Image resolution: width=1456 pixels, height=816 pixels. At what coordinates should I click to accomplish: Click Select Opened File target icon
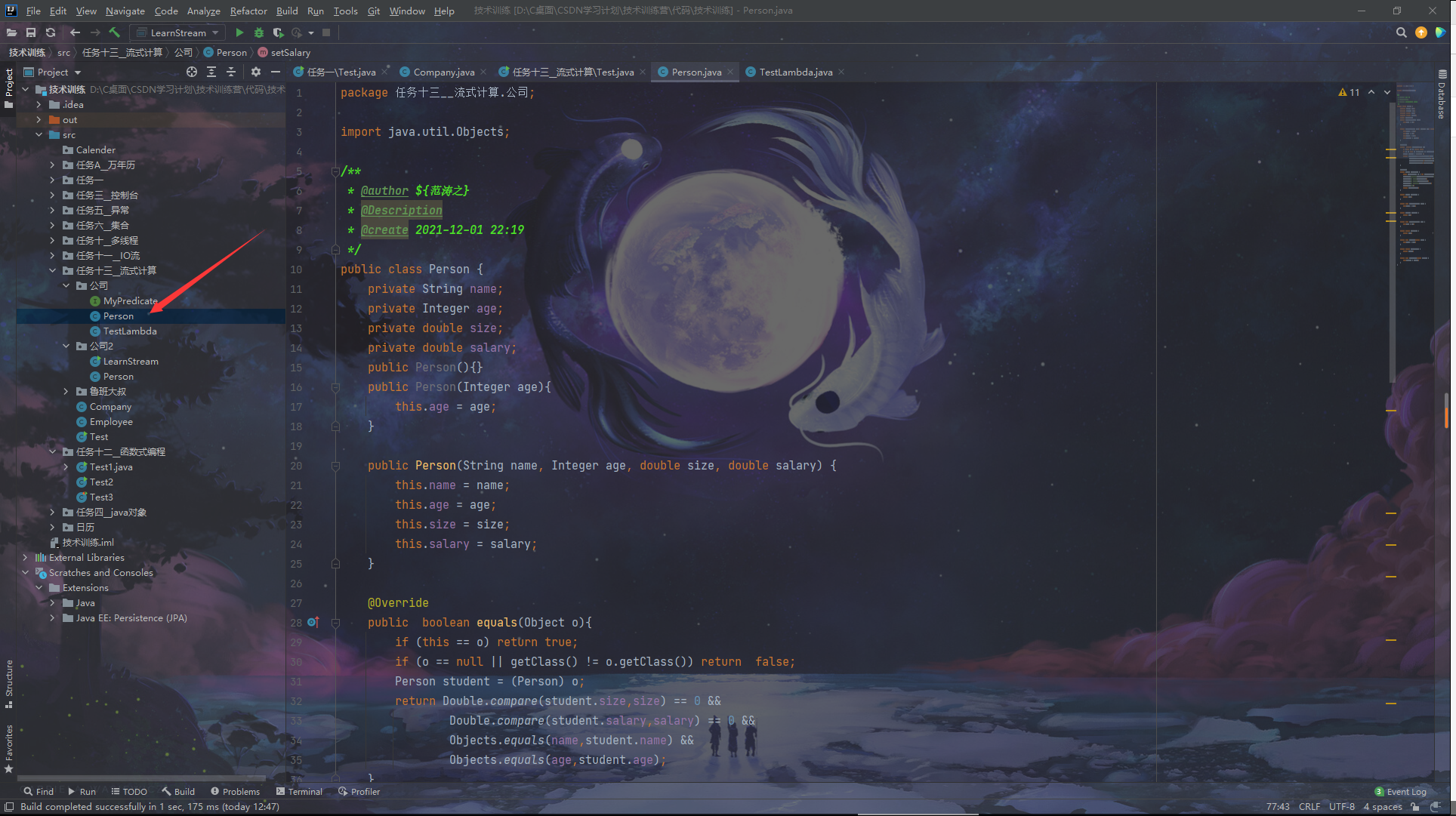tap(192, 72)
